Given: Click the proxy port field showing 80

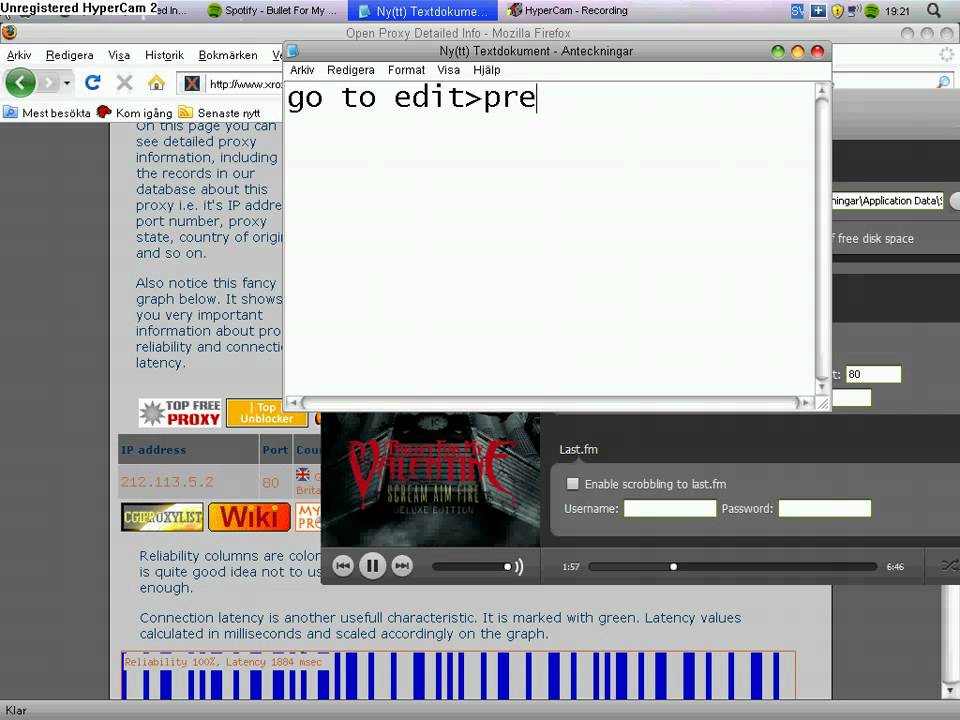Looking at the screenshot, I should point(873,374).
